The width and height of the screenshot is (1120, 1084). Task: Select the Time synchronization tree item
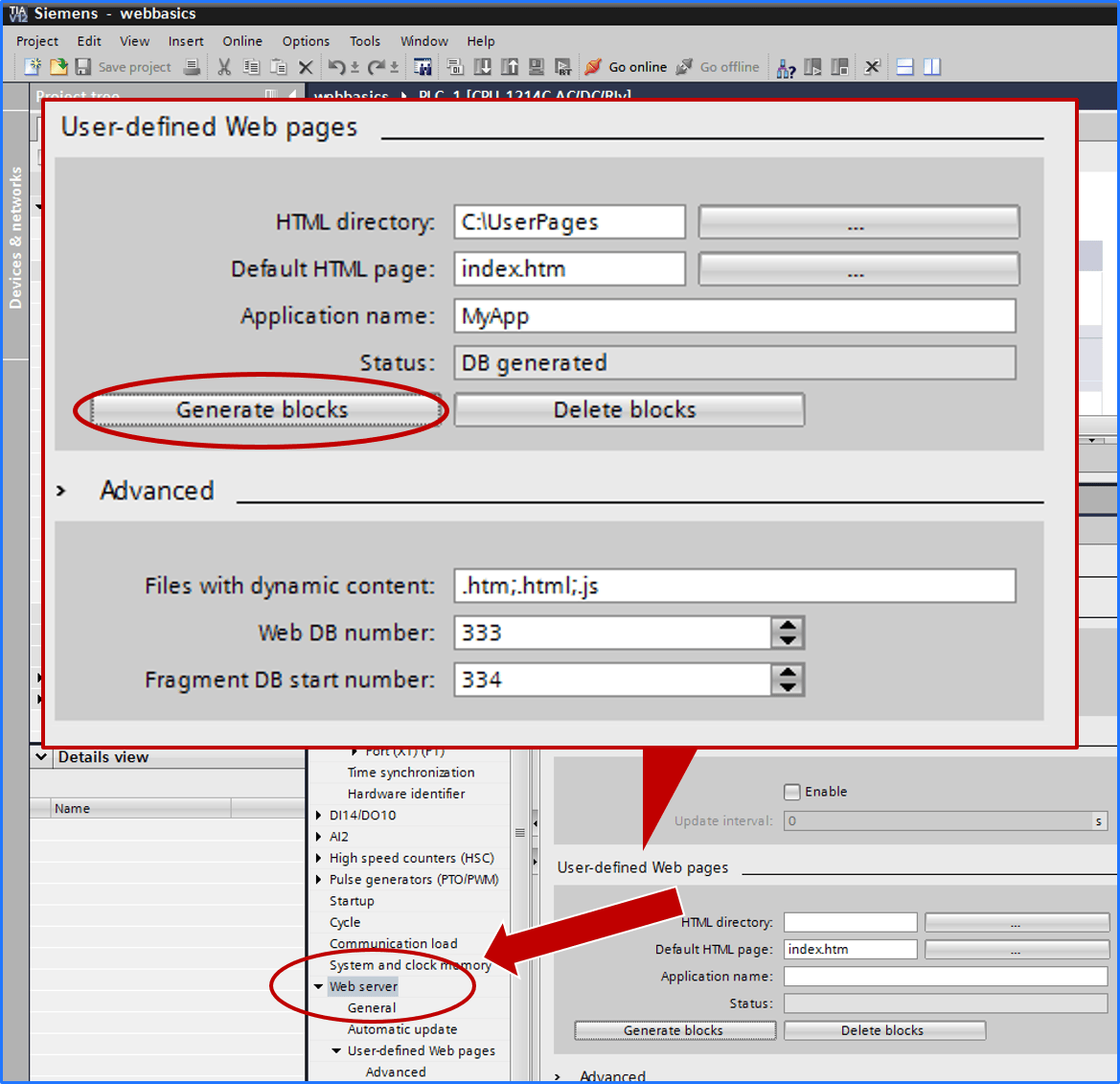(411, 773)
